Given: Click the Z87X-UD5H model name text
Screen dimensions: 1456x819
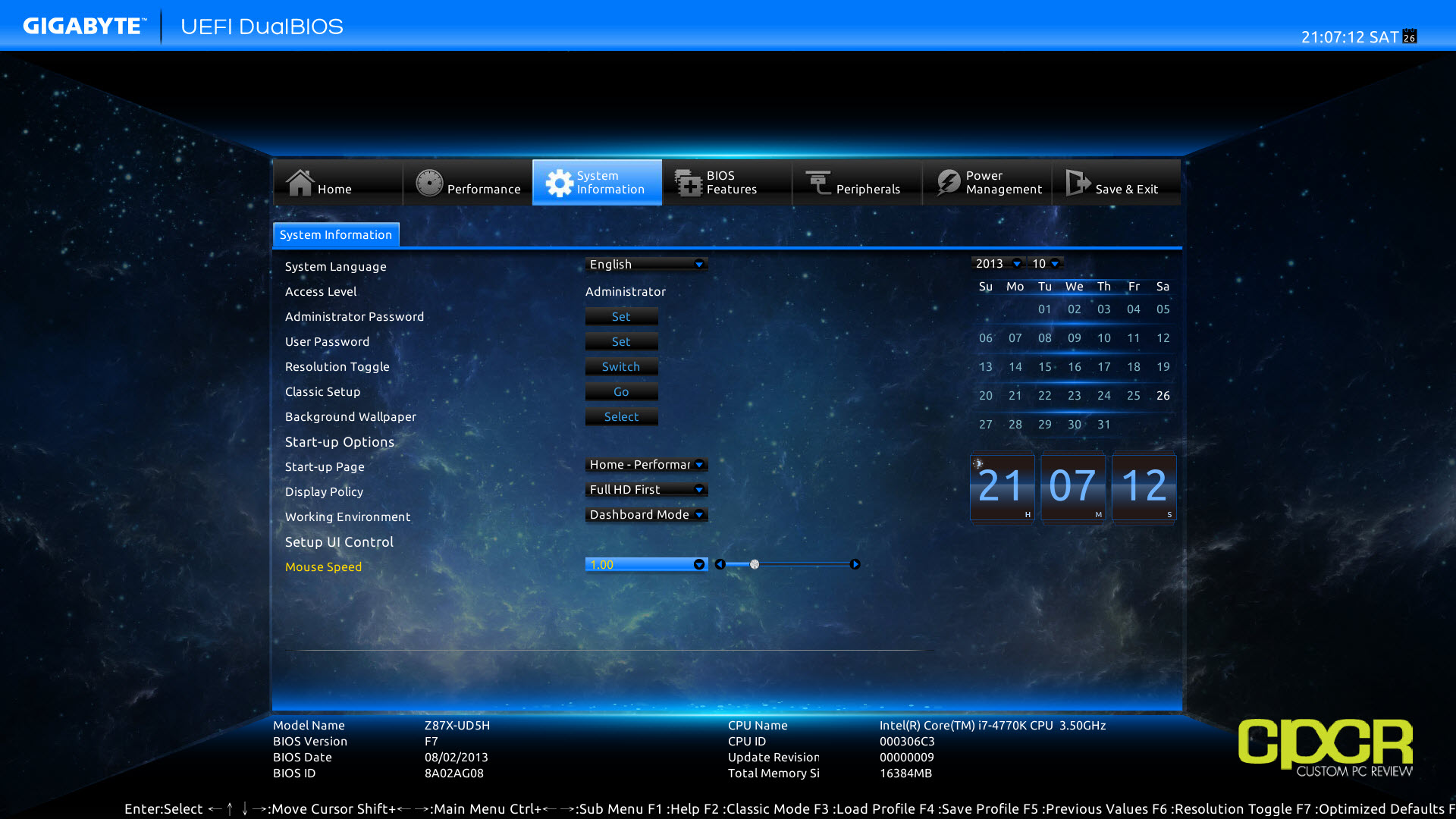Looking at the screenshot, I should (457, 726).
